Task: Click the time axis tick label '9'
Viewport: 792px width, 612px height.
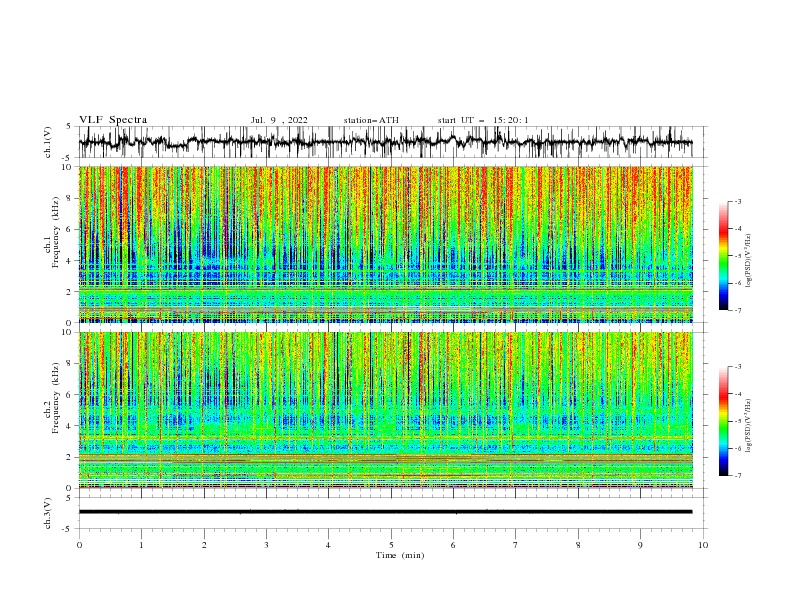Action: click(640, 545)
